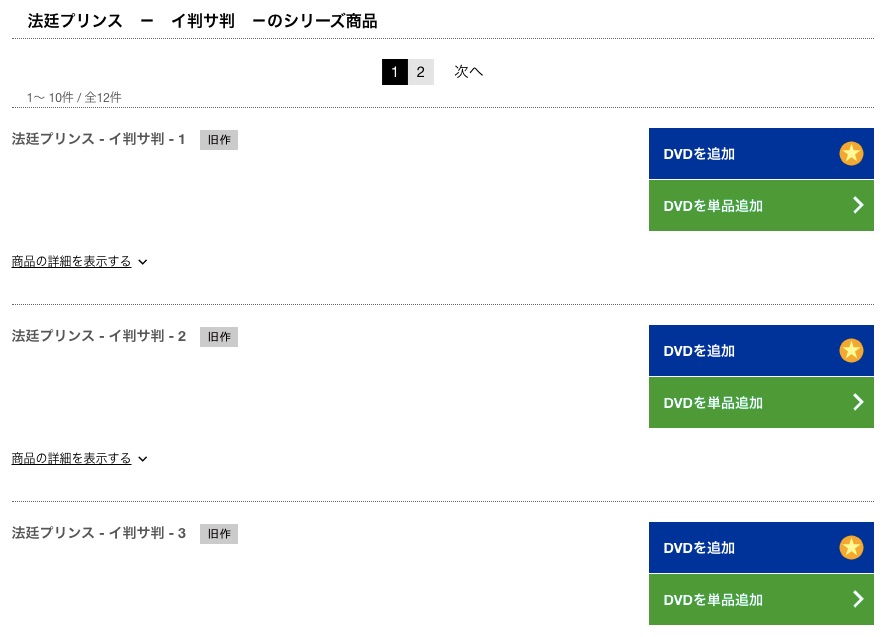Click arrow icon on volume 1 DVDを単品追加
This screenshot has width=888, height=637.
click(x=859, y=205)
